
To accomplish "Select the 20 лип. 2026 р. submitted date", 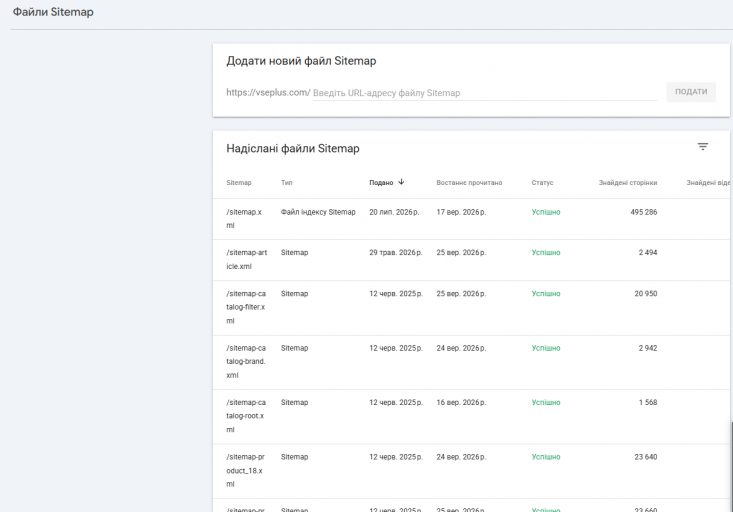I will (x=394, y=212).
